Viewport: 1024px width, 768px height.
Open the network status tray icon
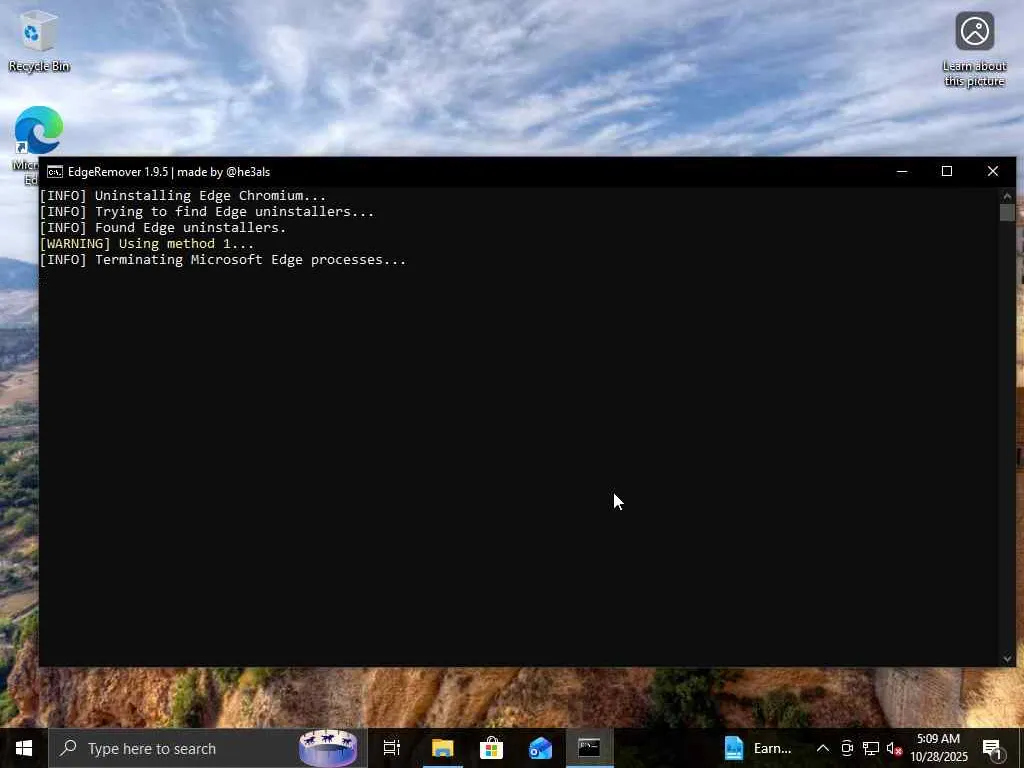(x=871, y=748)
